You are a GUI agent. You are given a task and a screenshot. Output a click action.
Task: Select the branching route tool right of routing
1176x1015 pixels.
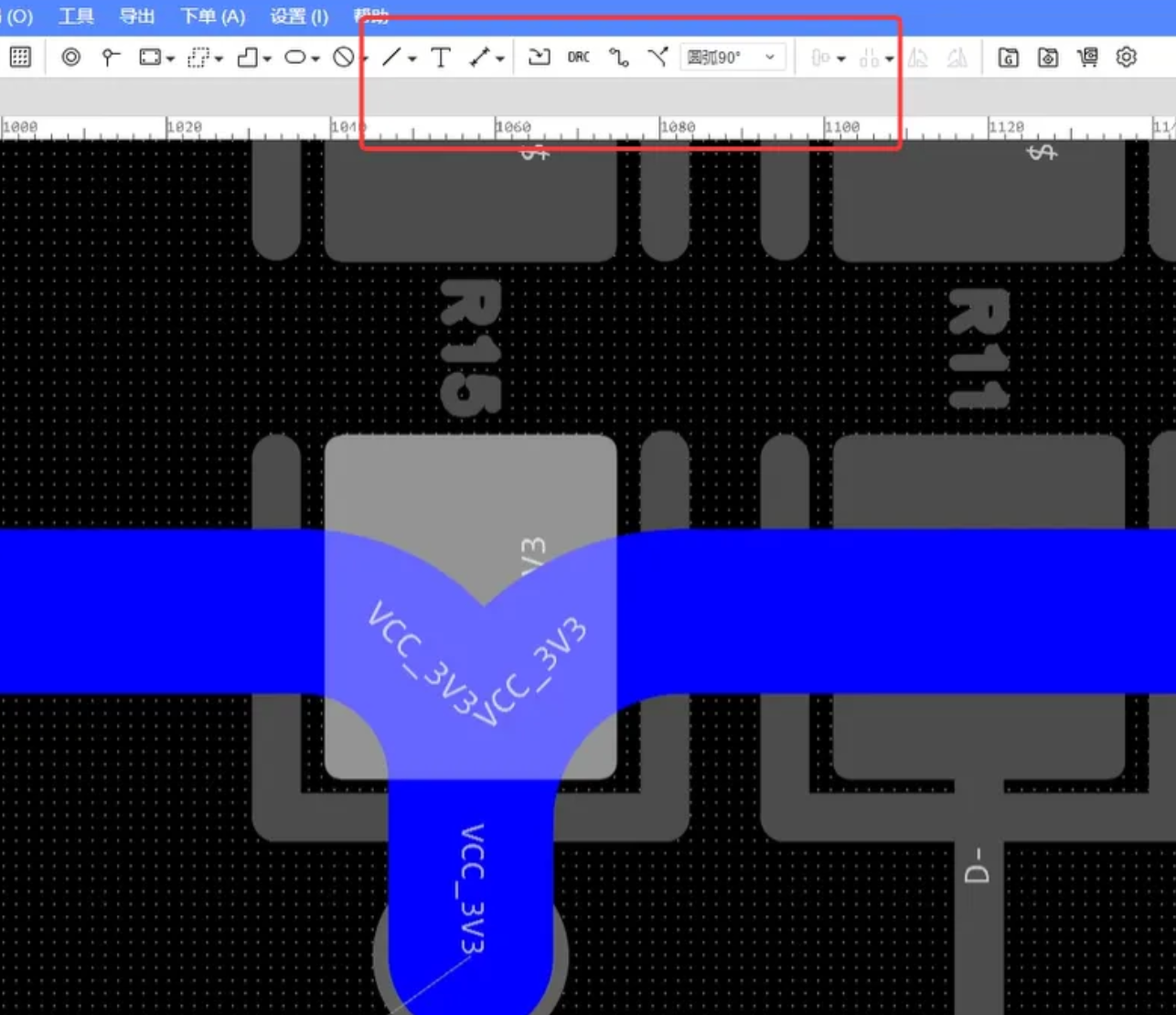(x=657, y=57)
